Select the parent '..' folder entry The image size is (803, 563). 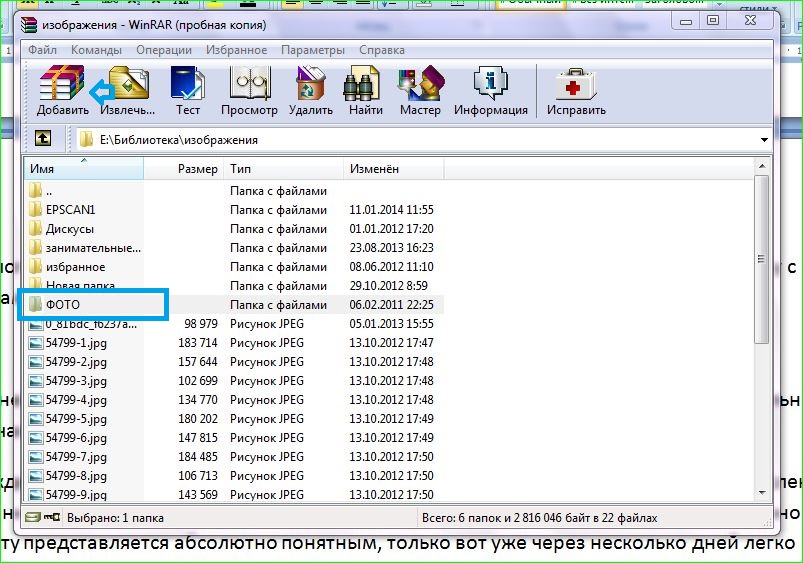49,191
